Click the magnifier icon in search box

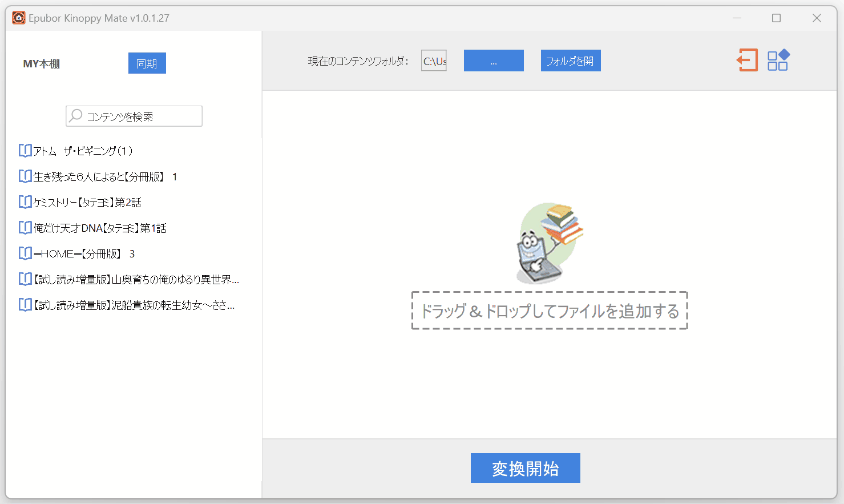tap(76, 116)
